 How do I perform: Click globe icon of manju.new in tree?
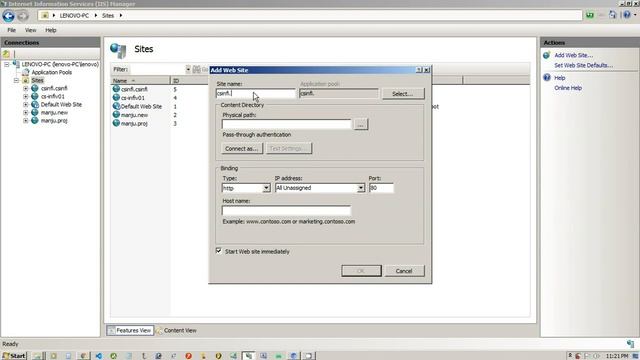35,113
